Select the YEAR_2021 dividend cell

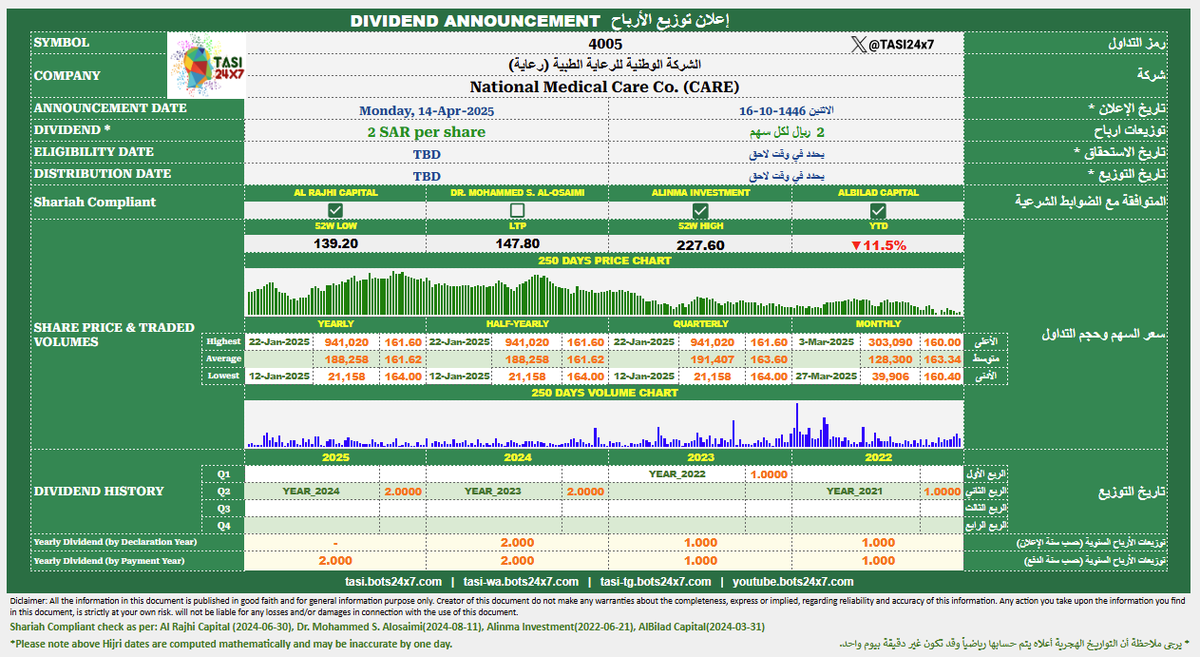click(x=856, y=491)
